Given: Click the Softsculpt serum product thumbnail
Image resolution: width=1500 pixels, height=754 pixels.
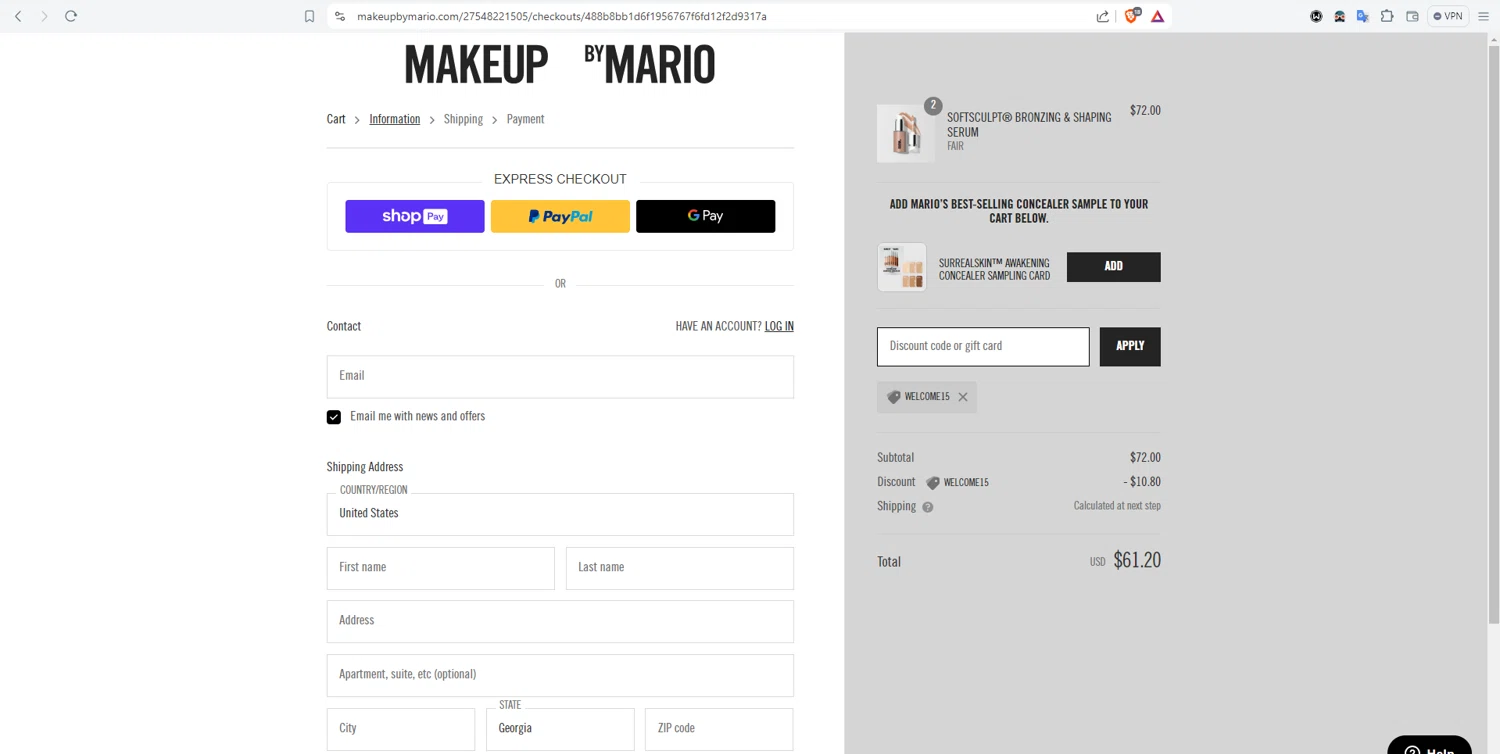Looking at the screenshot, I should [906, 133].
